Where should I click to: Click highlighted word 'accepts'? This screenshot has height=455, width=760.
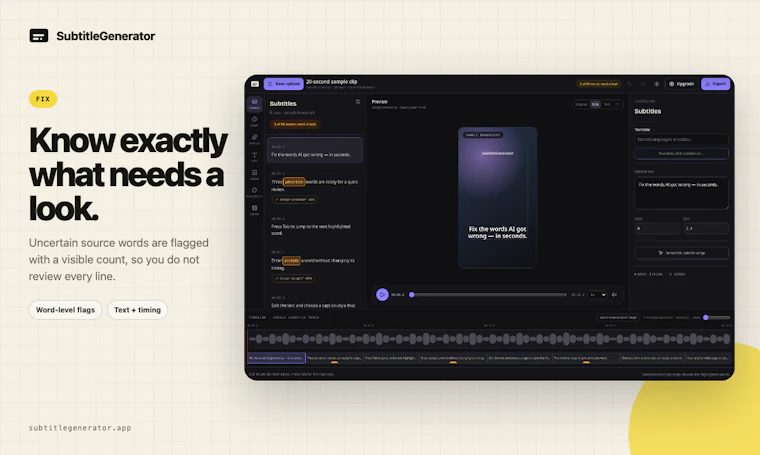(291, 261)
